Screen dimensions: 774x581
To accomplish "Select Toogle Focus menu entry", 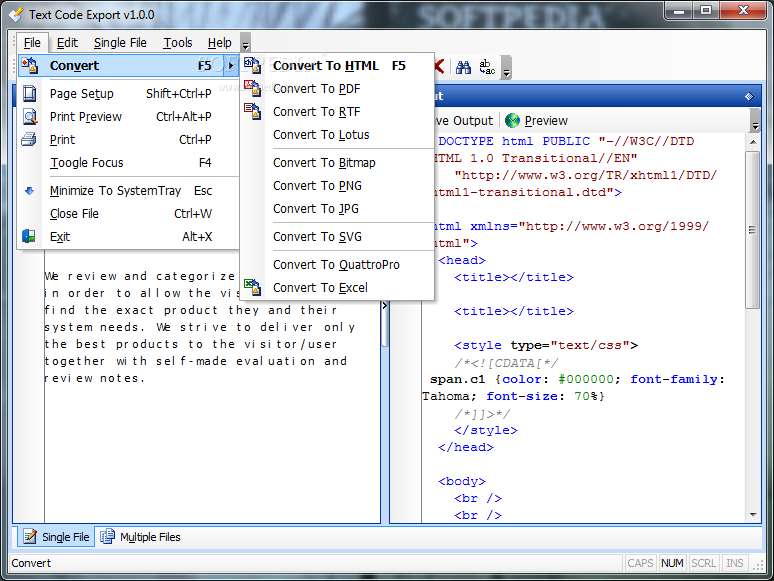I will click(x=128, y=162).
